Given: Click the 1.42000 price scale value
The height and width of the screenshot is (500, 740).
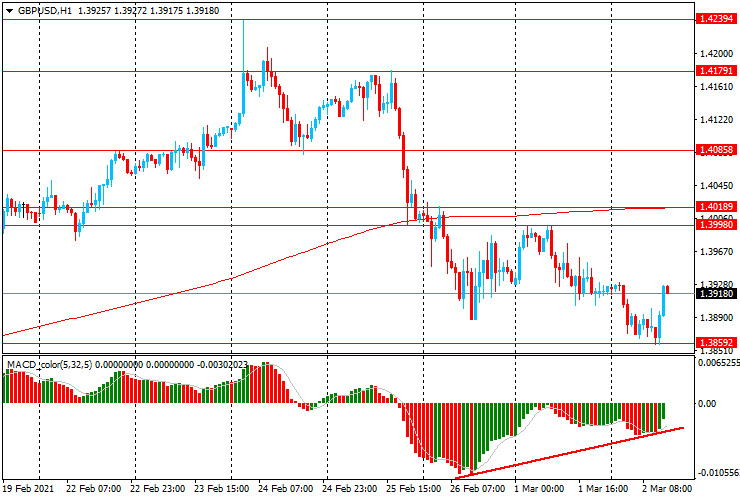Looking at the screenshot, I should click(717, 54).
